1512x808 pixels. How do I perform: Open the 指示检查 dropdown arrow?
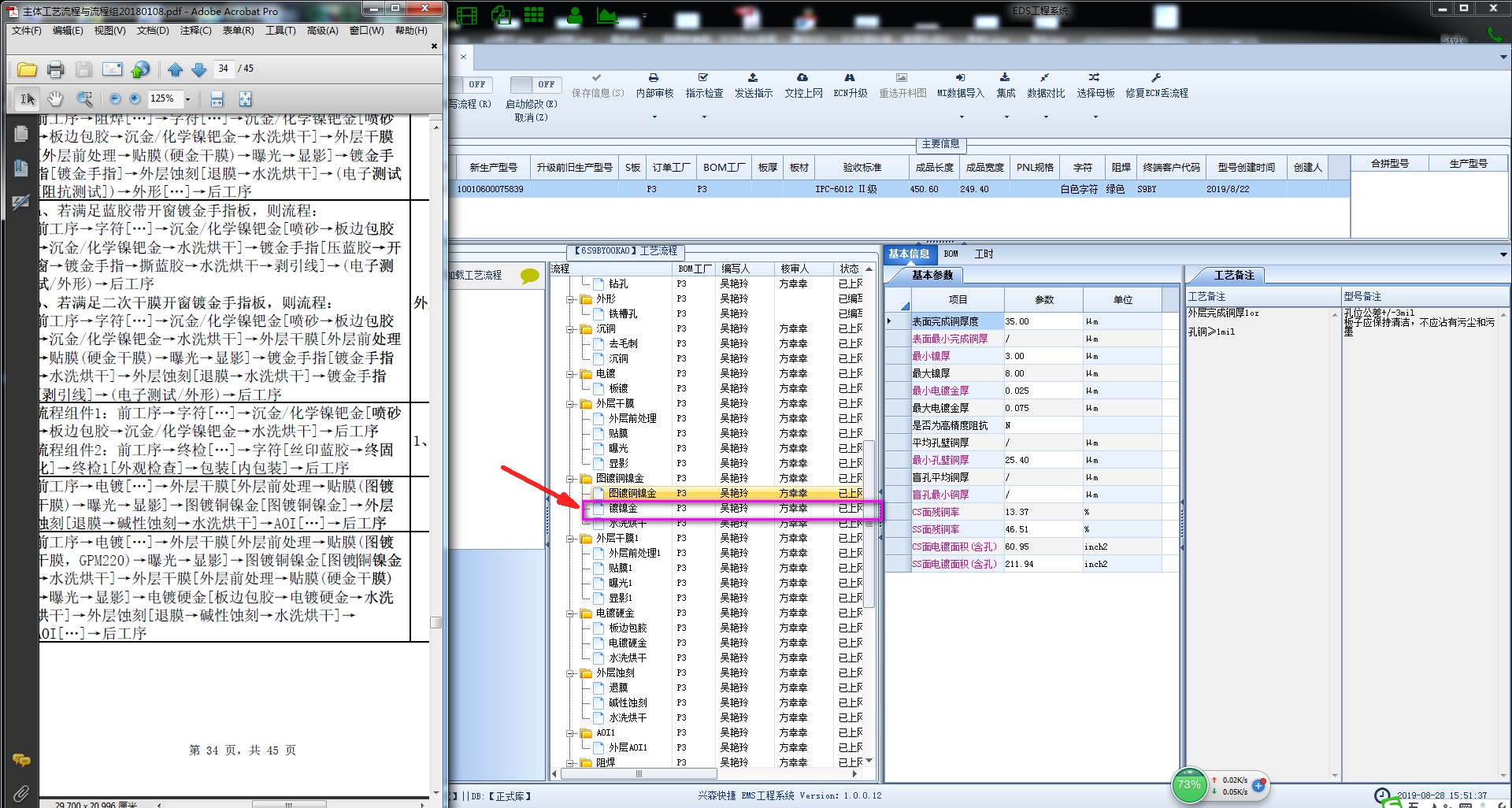704,117
